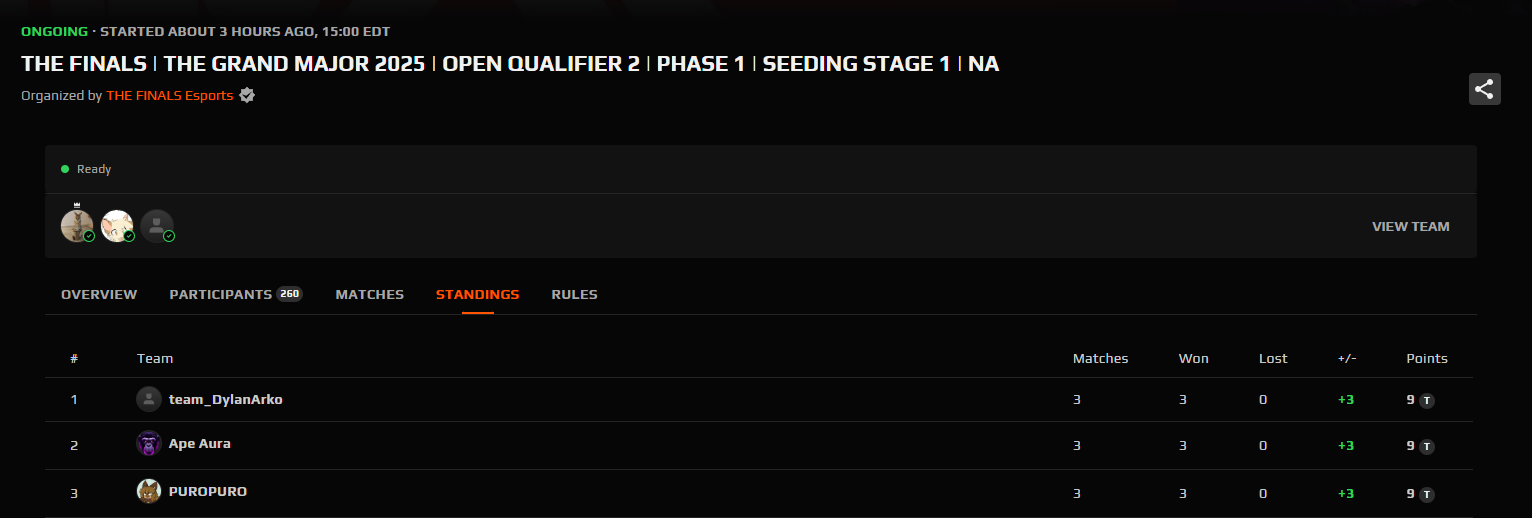Switch to the Overview tab

[x=99, y=295]
